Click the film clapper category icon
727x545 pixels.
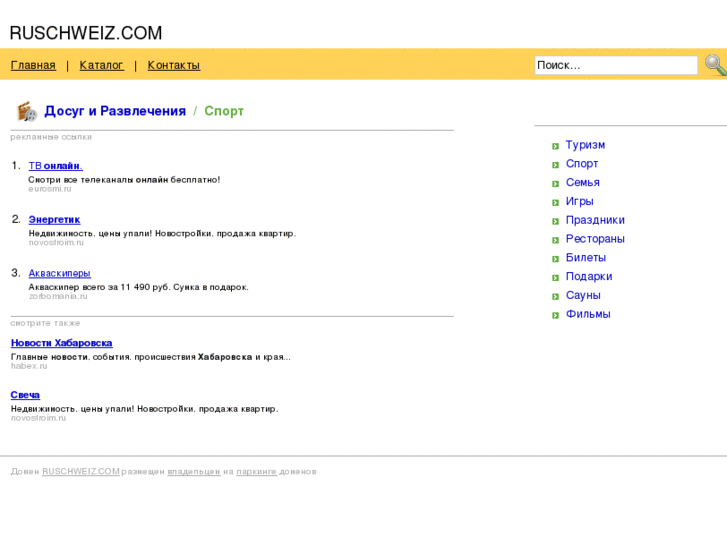27,112
